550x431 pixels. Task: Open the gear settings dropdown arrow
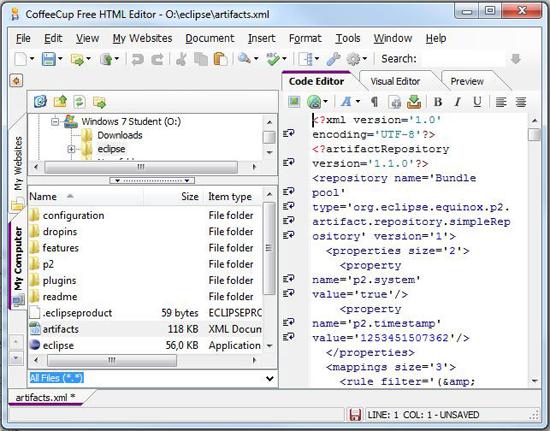click(365, 59)
